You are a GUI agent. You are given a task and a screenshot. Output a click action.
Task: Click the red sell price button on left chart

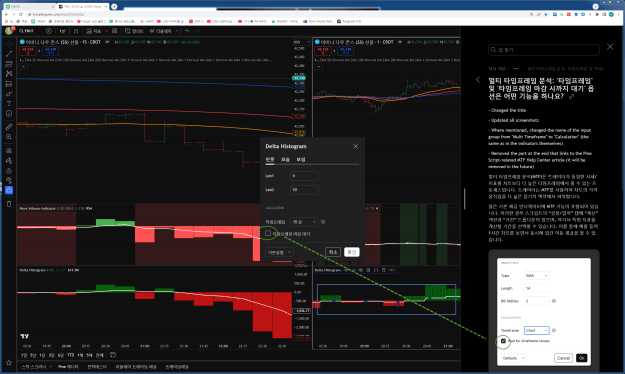(x=28, y=51)
